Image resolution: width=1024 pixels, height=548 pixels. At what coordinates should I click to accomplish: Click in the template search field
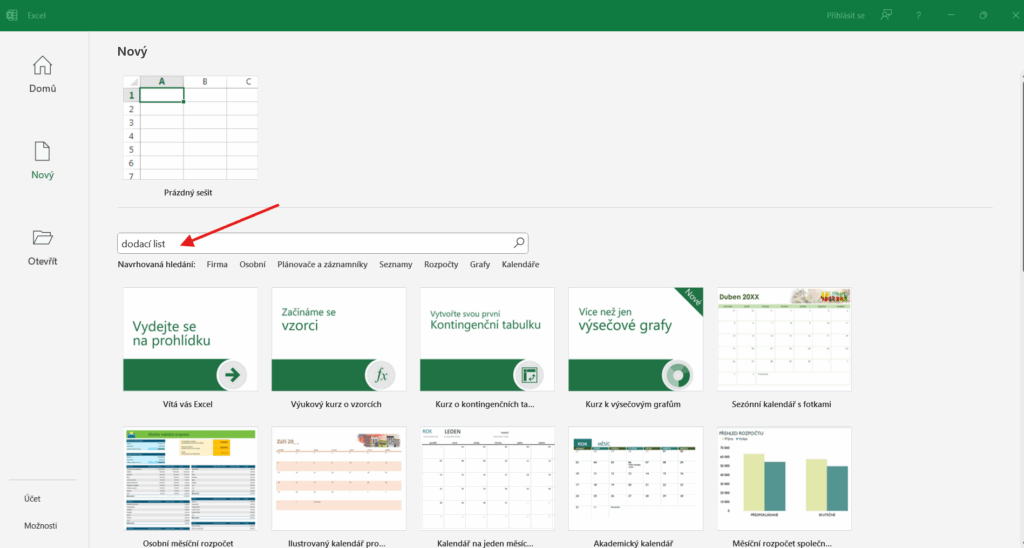320,243
